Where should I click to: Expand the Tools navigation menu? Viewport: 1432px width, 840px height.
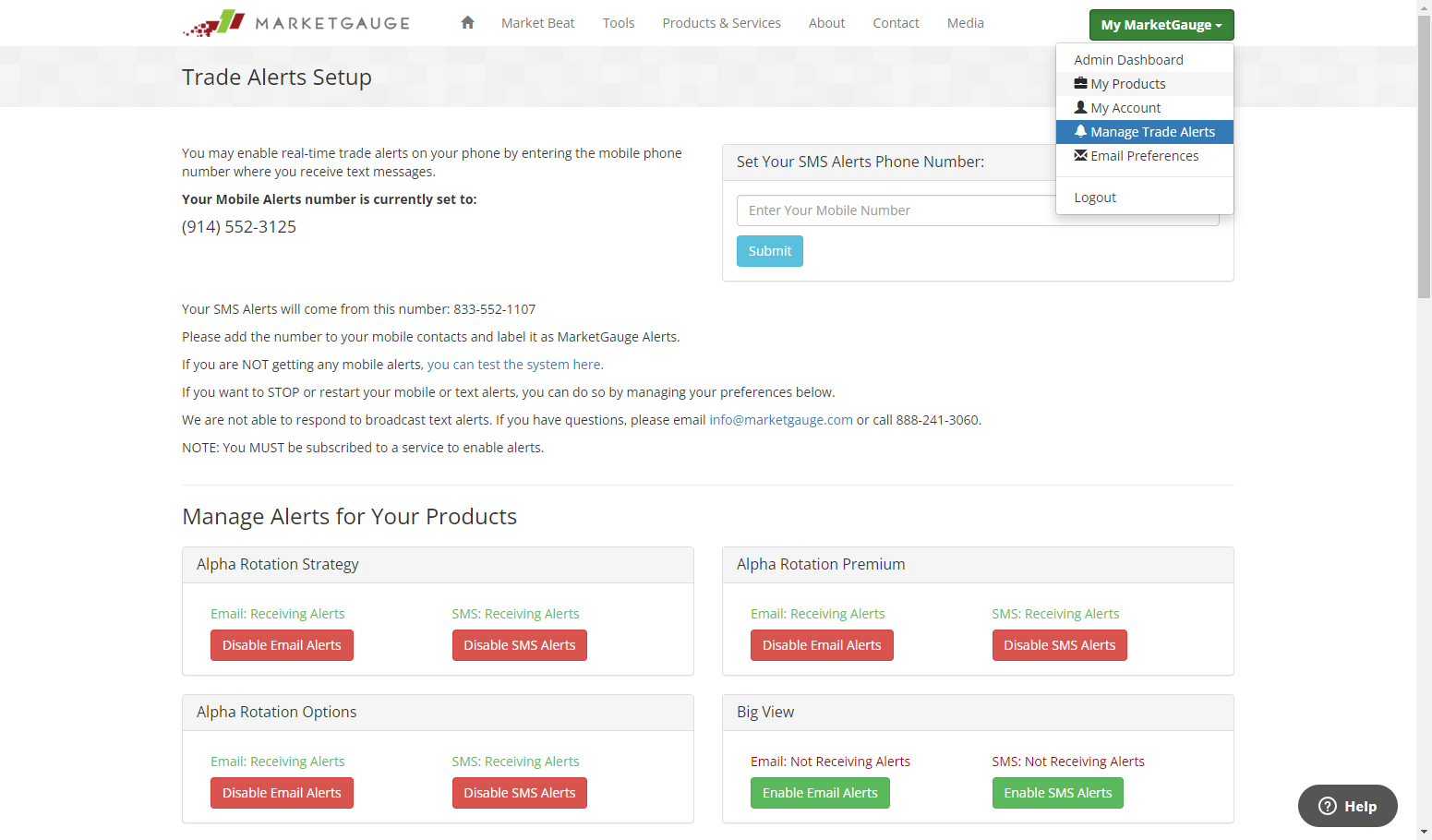[x=619, y=23]
